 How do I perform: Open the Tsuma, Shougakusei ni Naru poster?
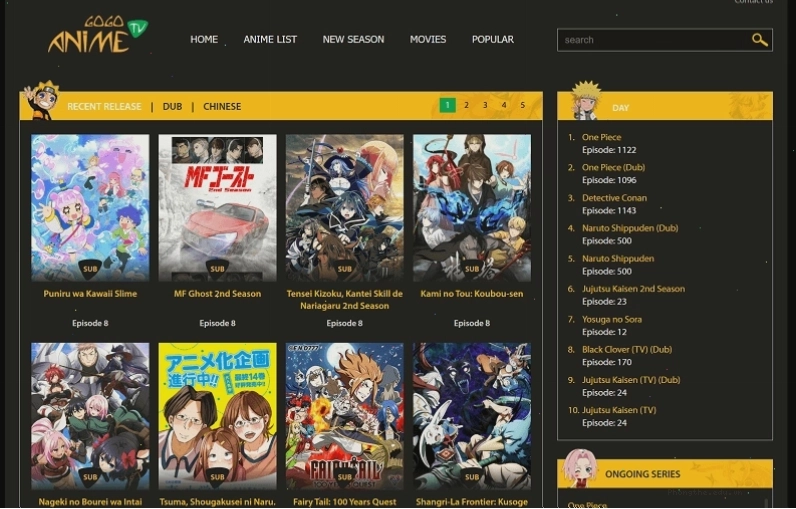217,416
